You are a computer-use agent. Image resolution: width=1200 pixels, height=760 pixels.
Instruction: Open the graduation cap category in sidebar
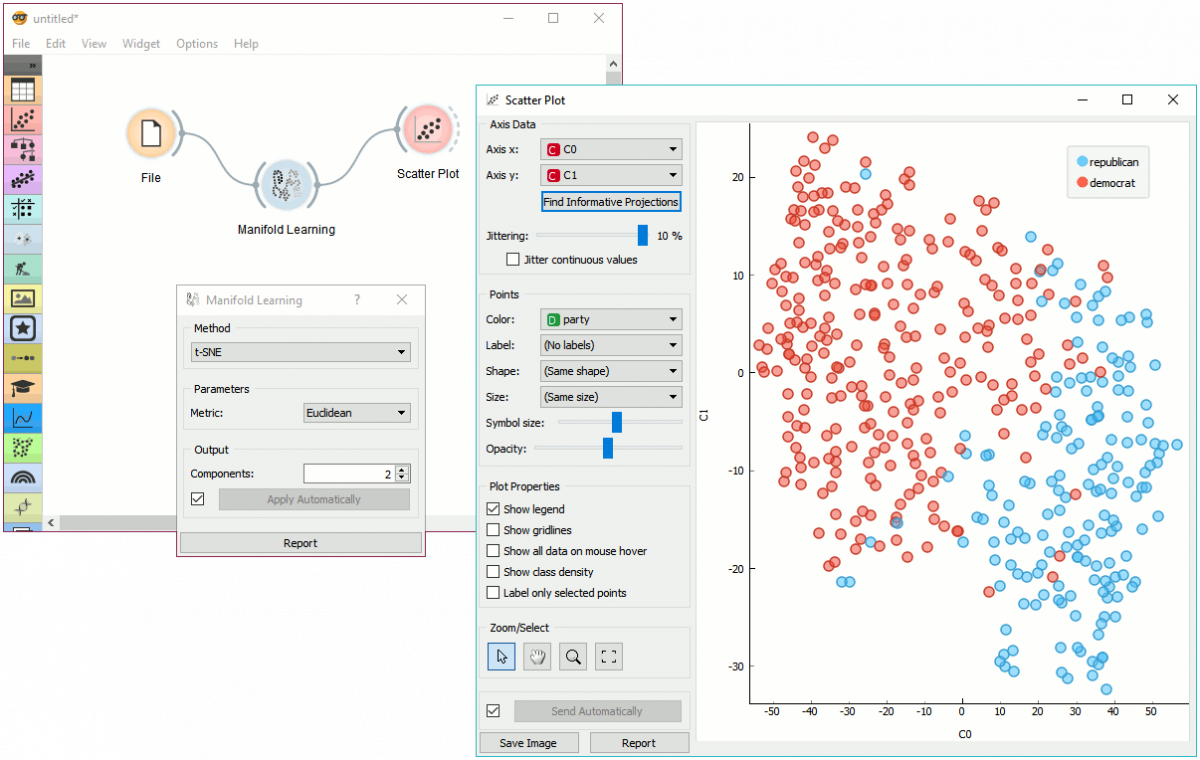coord(23,388)
